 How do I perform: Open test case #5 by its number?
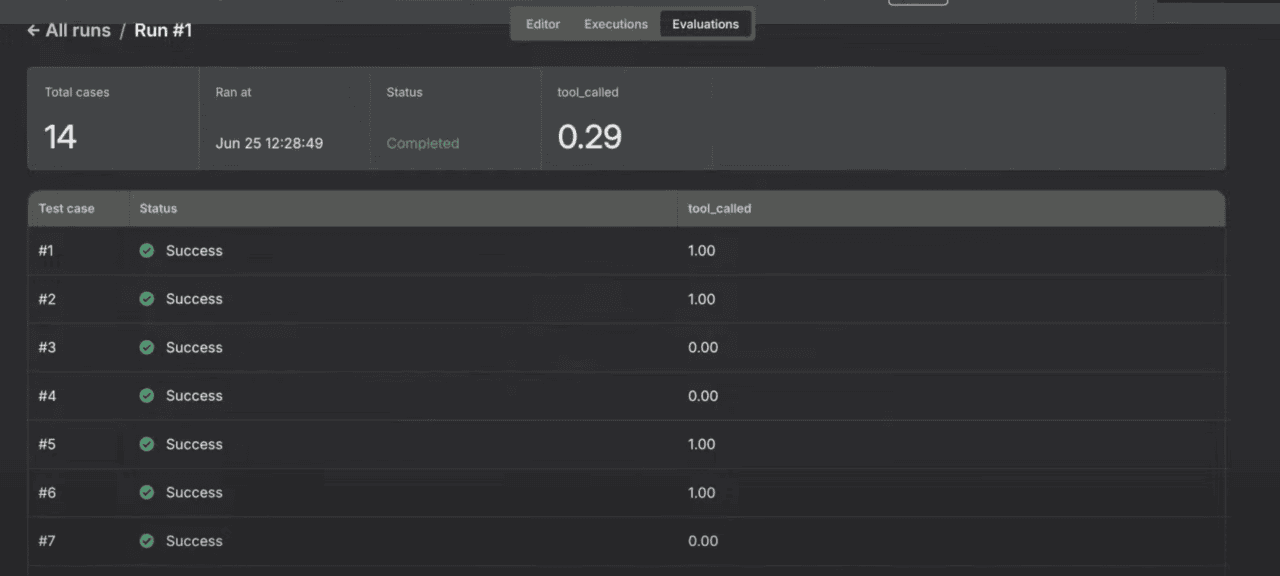click(47, 444)
